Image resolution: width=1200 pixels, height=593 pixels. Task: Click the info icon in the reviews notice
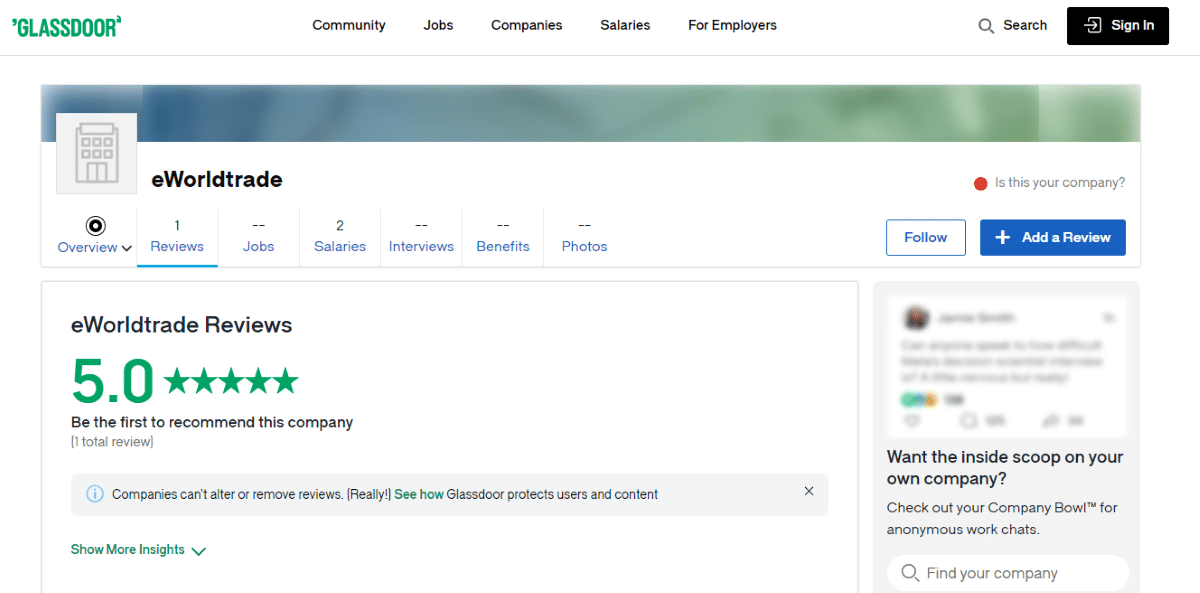[x=95, y=494]
